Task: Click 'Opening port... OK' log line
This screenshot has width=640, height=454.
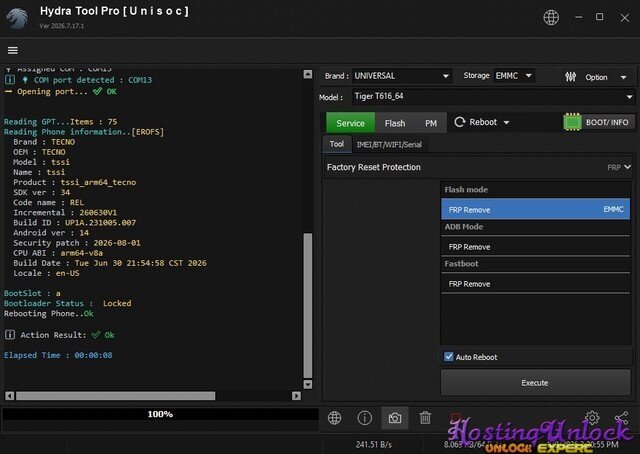Action: [x=60, y=91]
